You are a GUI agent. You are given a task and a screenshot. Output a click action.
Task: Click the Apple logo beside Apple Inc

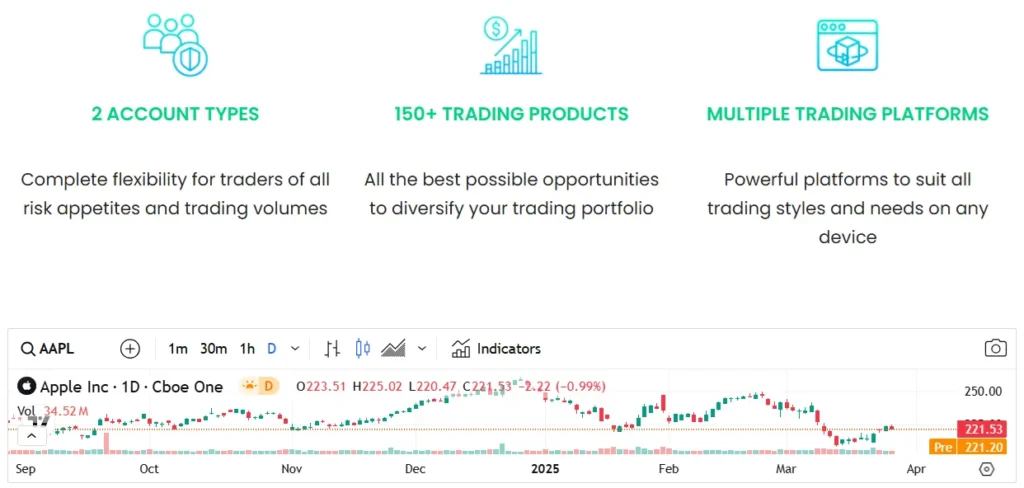[x=27, y=387]
